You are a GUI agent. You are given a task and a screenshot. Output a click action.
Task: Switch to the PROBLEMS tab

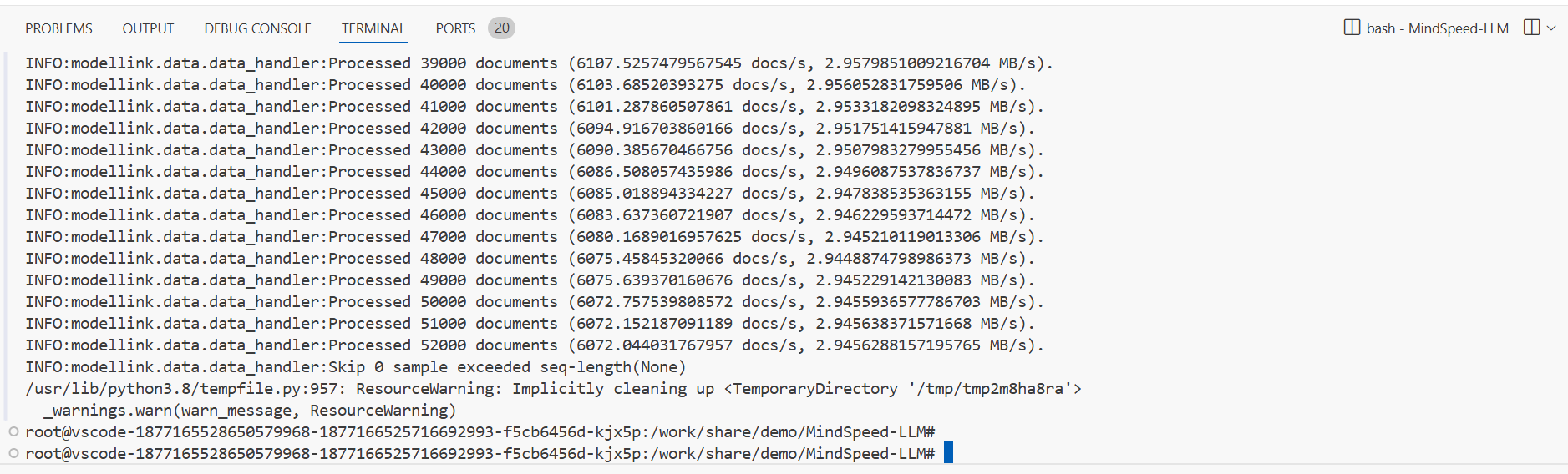coord(58,28)
